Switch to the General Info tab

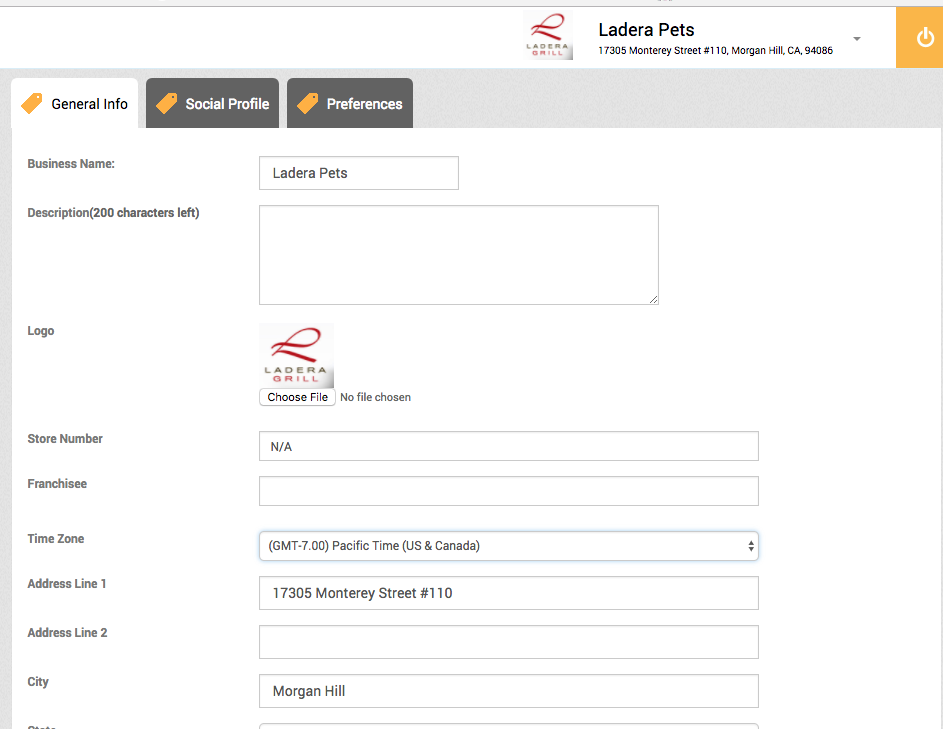pyautogui.click(x=75, y=103)
